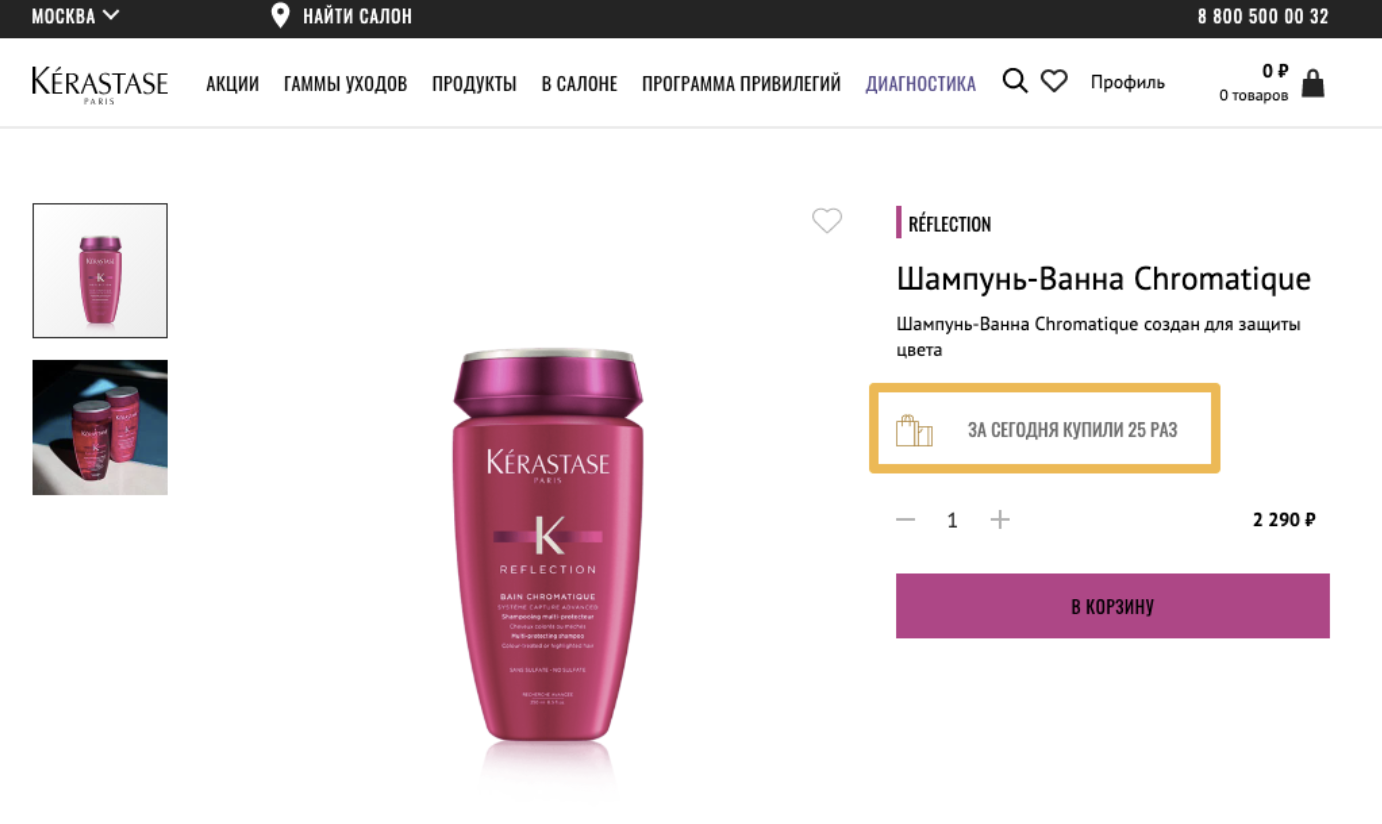Open the Диагностика link
The height and width of the screenshot is (824, 1382).
(920, 84)
